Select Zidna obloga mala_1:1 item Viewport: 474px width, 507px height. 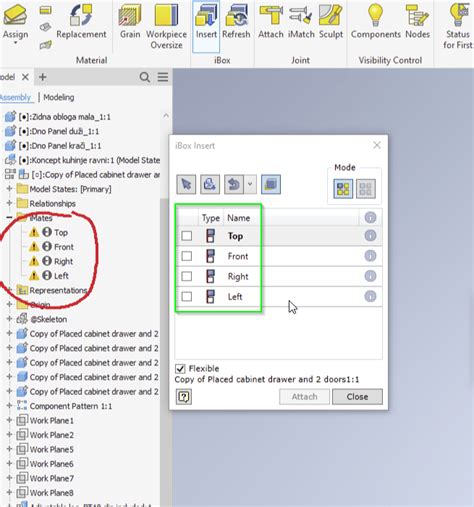(64, 117)
